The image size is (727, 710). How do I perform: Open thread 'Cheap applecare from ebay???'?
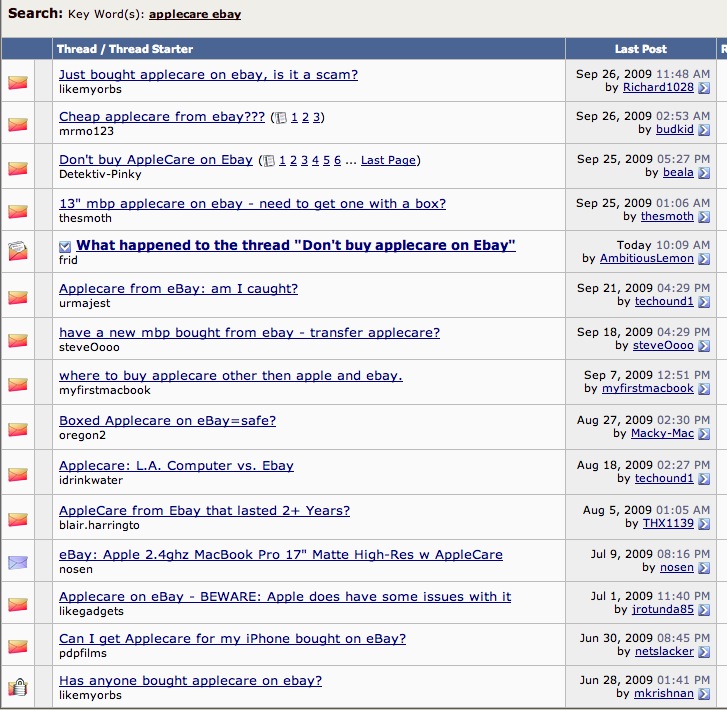point(162,117)
